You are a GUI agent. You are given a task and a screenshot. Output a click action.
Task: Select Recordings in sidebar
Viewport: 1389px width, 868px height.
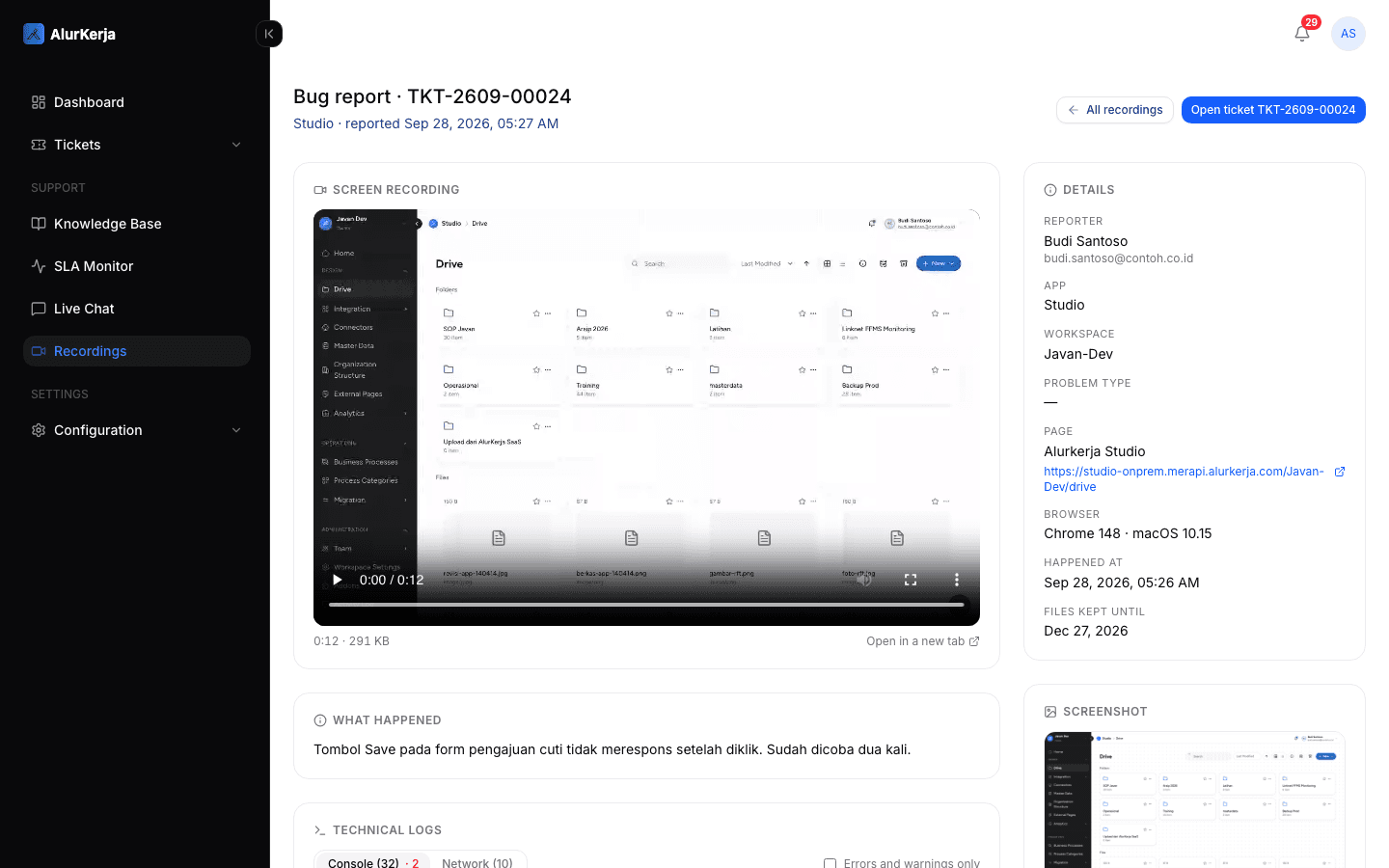tap(137, 351)
